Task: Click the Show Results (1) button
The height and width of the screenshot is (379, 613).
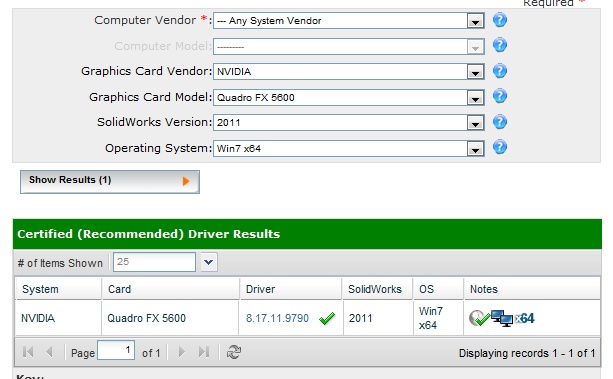Action: [110, 181]
